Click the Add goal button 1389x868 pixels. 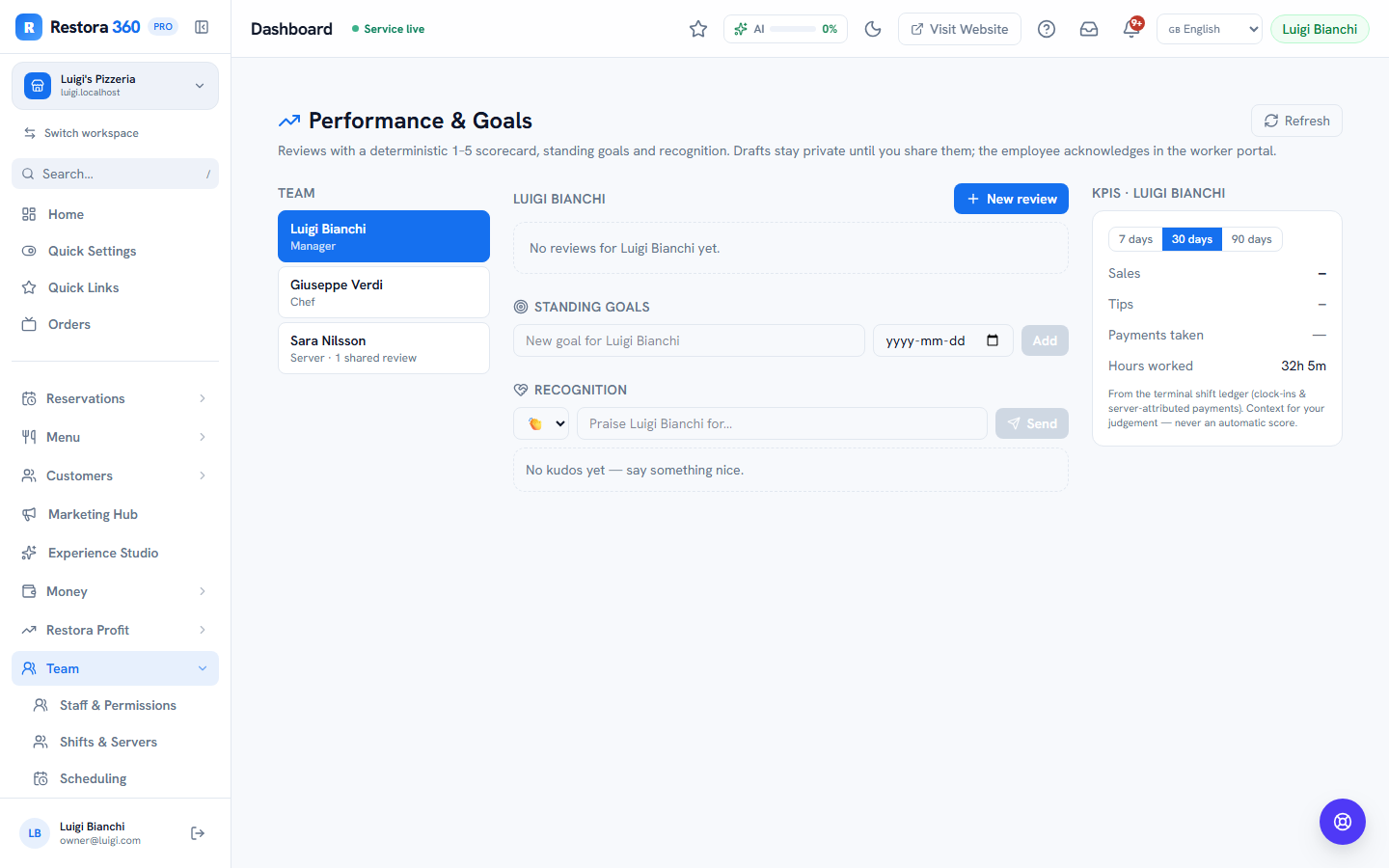coord(1045,340)
